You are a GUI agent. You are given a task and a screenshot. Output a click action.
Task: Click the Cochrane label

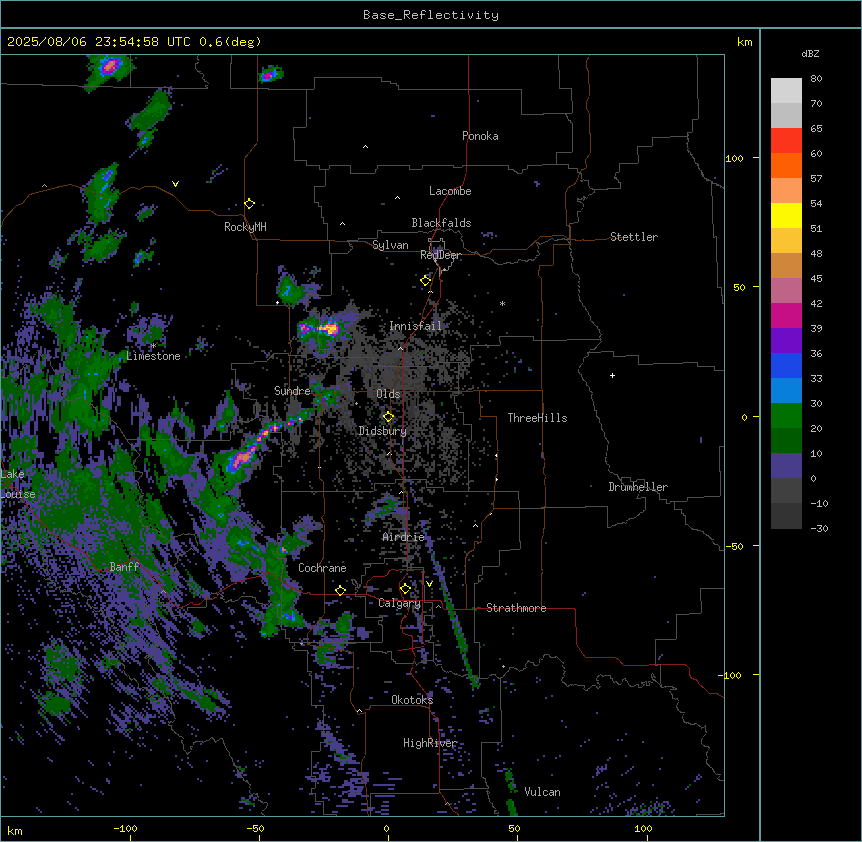(322, 568)
